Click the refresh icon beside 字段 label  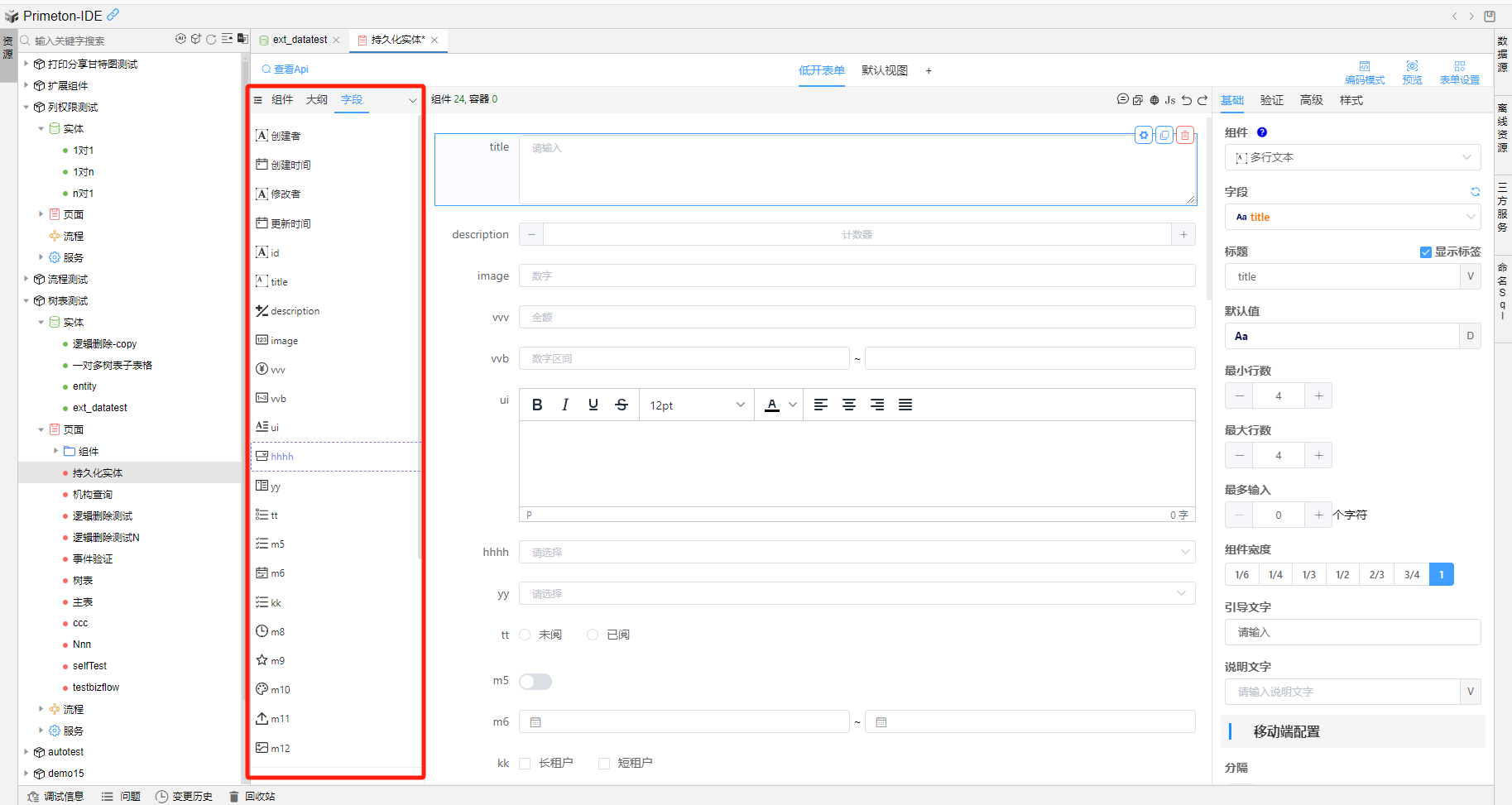[x=1475, y=192]
